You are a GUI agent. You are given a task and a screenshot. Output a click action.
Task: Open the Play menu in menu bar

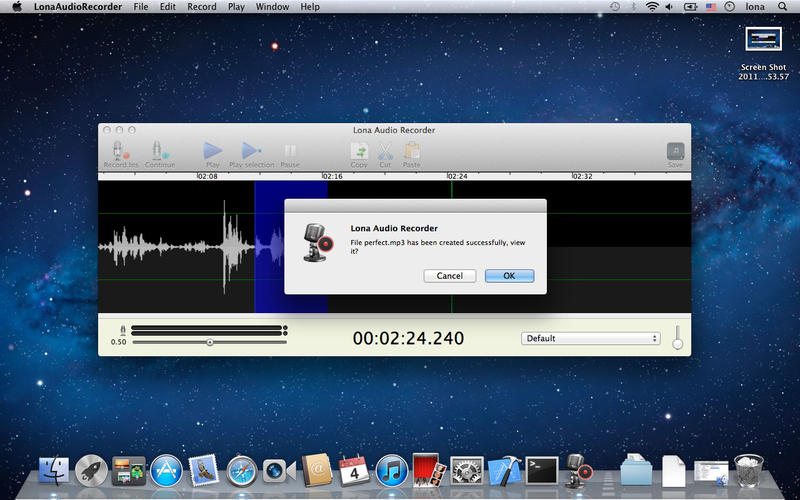point(236,7)
